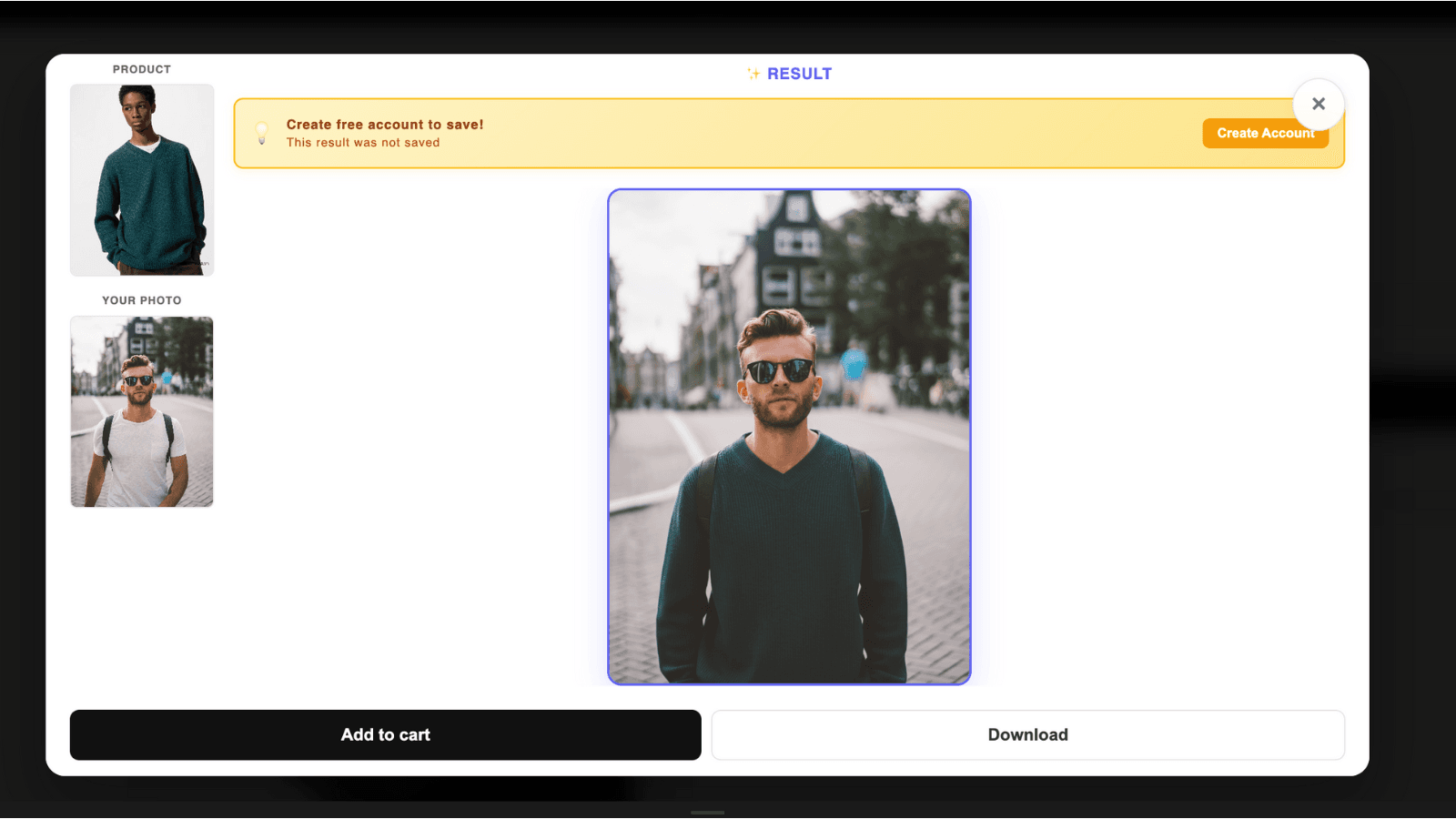
Task: Click the Download button
Action: point(1027,734)
